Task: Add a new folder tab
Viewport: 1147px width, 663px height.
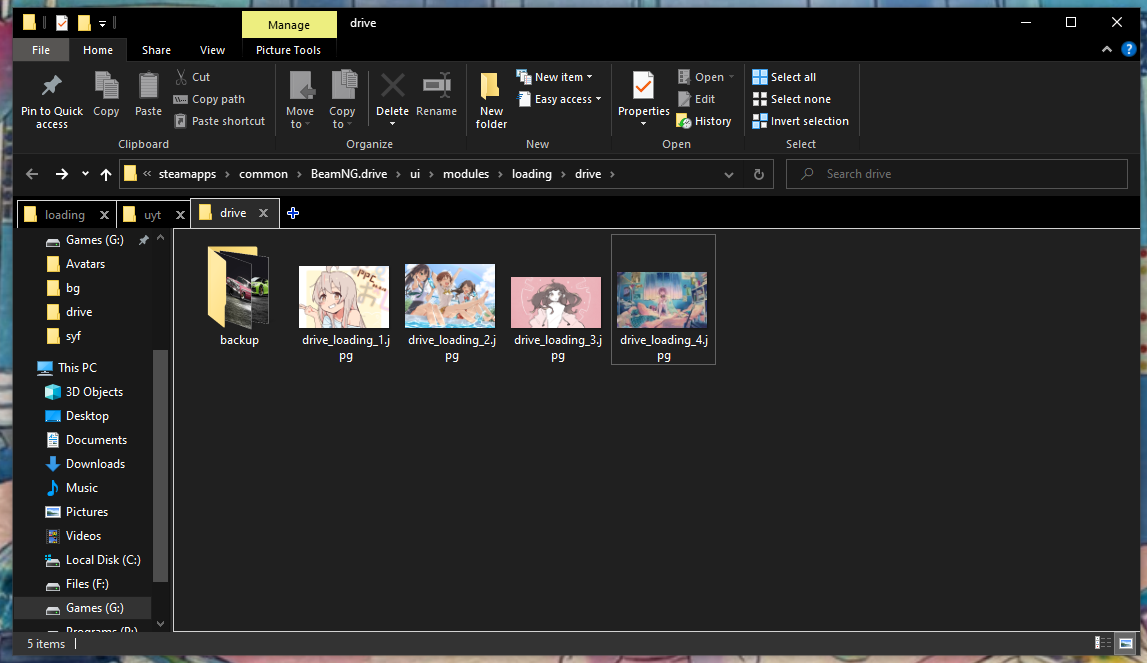Action: [x=293, y=213]
